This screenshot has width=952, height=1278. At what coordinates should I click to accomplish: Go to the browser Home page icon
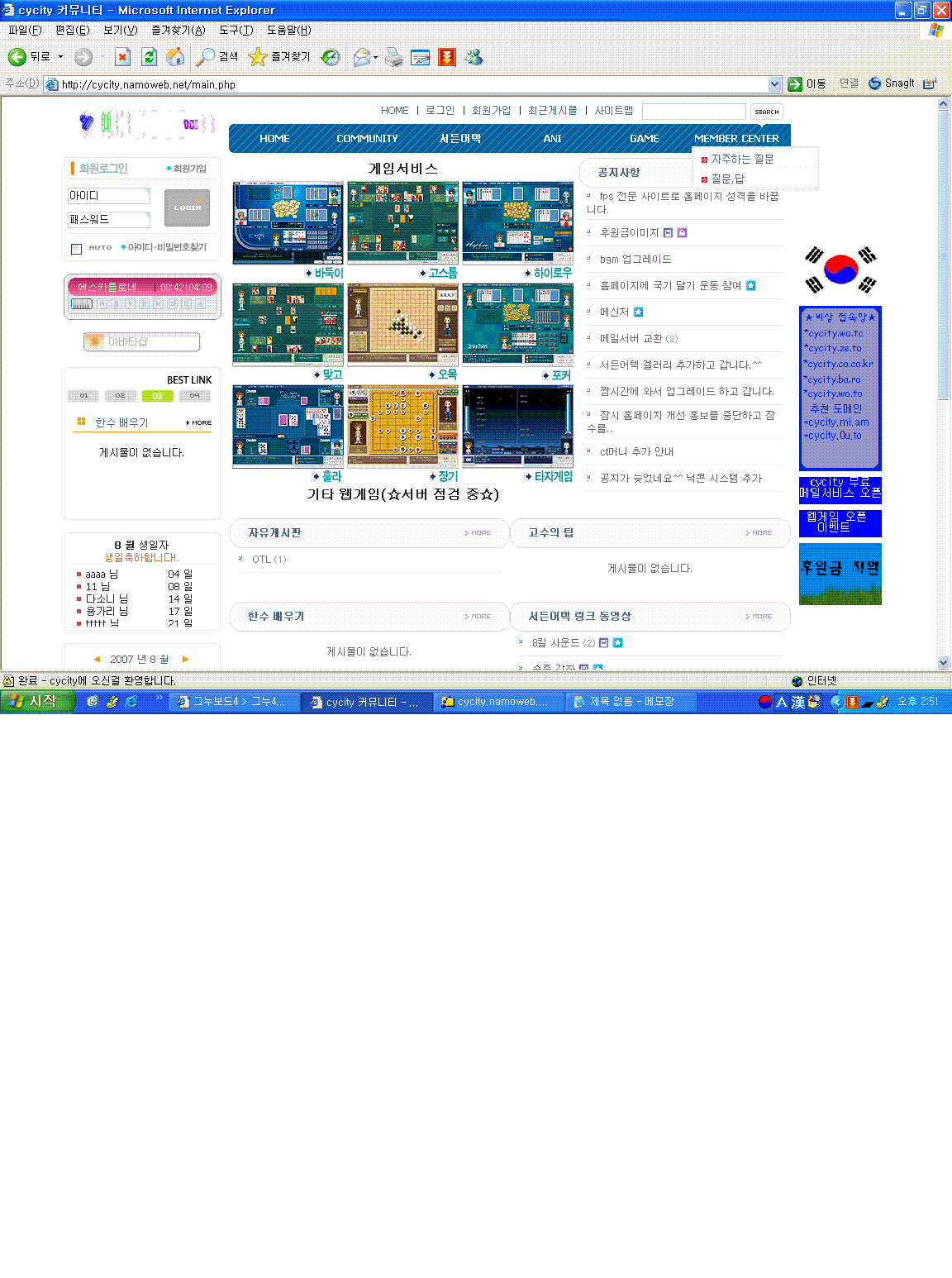[x=175, y=57]
